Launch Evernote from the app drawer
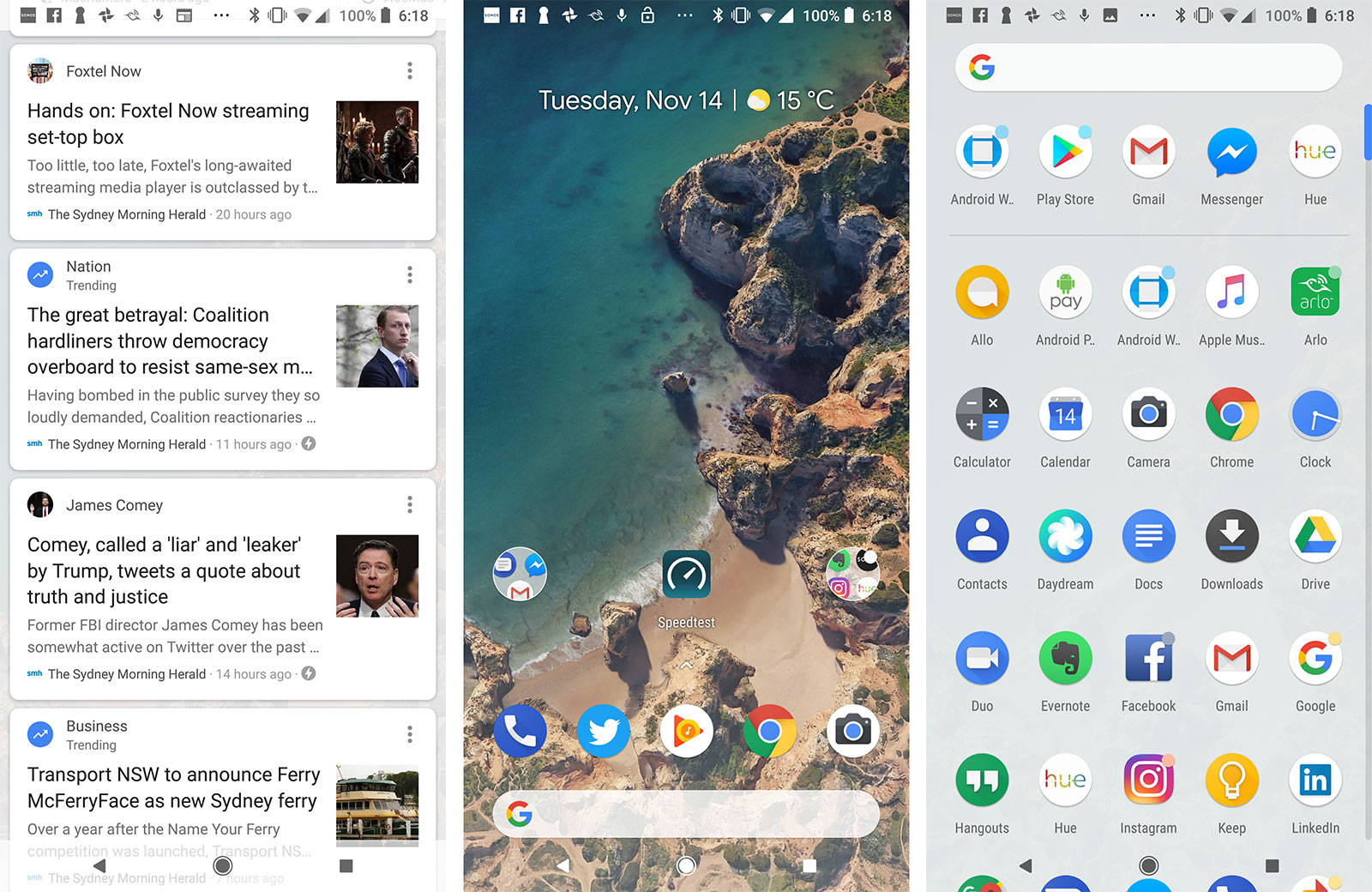1372x892 pixels. [1065, 659]
